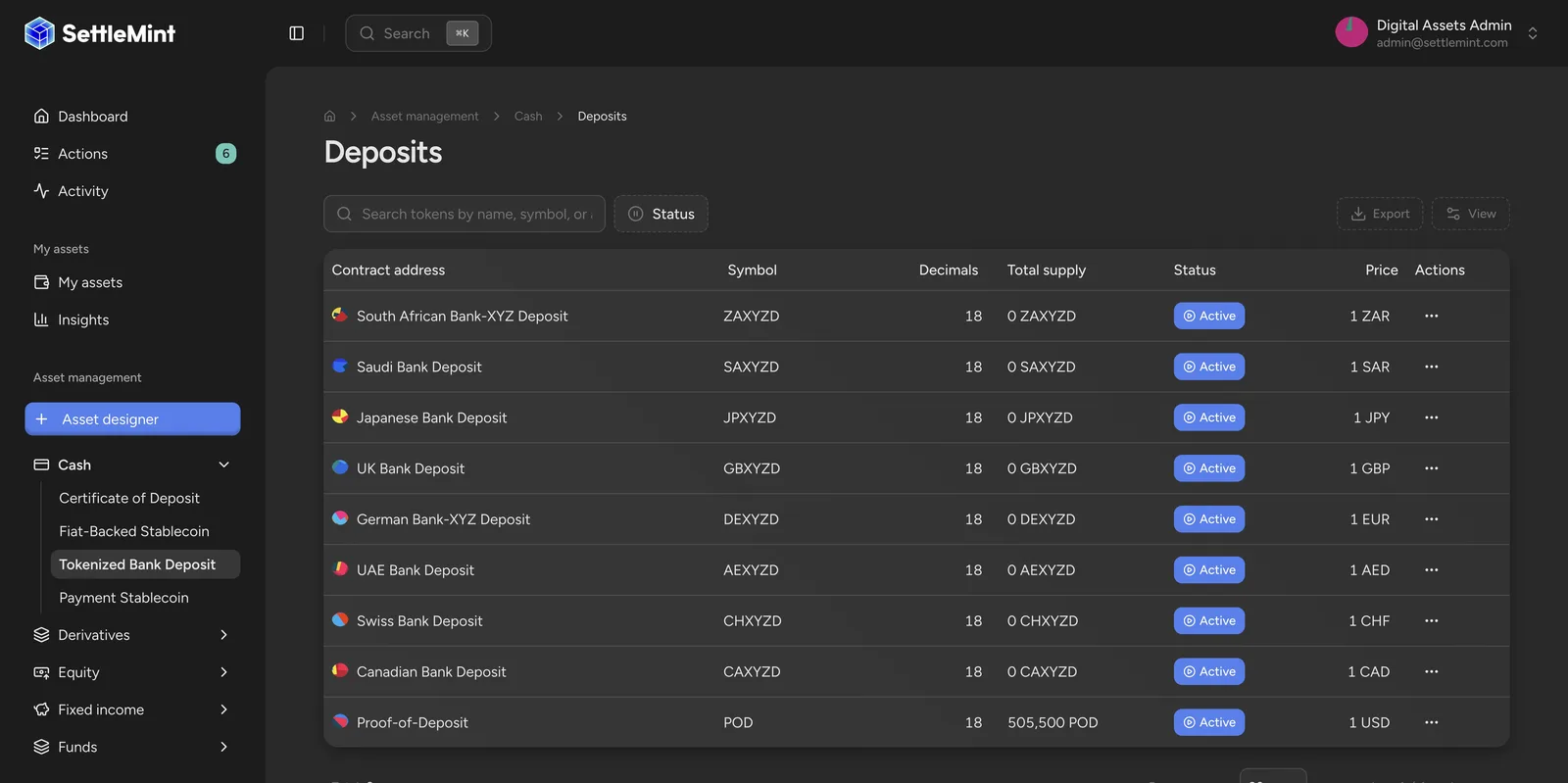Click the Asset designer button
This screenshot has width=1568, height=783.
(132, 418)
